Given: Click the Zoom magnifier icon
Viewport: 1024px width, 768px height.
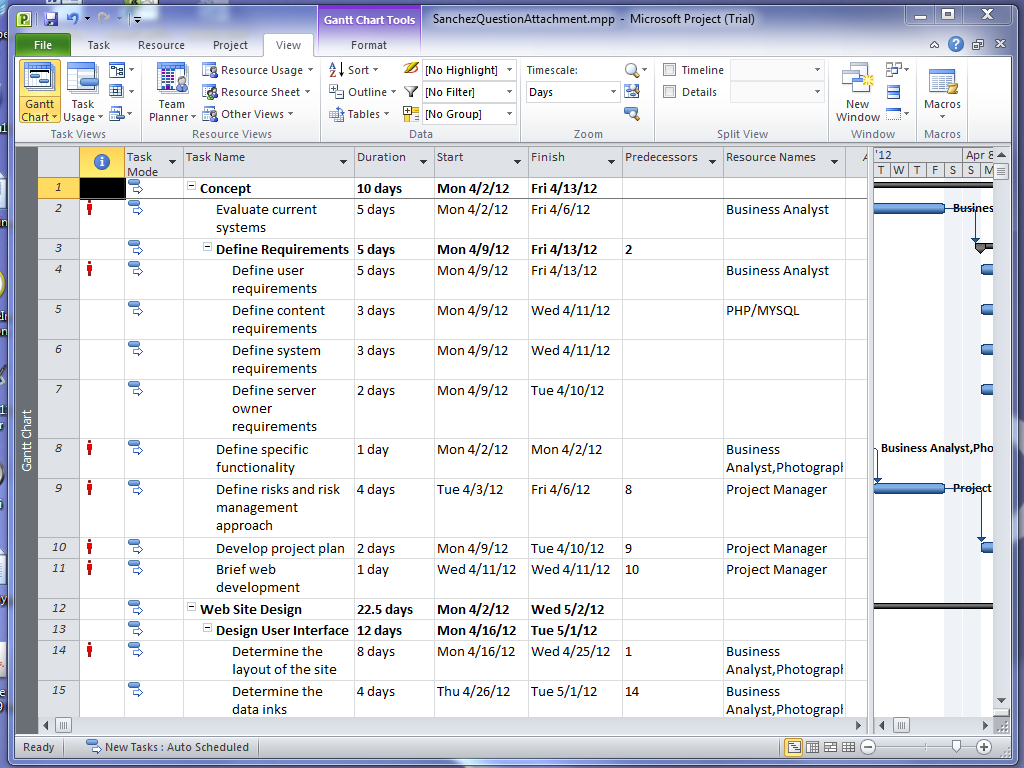Looking at the screenshot, I should coord(632,70).
